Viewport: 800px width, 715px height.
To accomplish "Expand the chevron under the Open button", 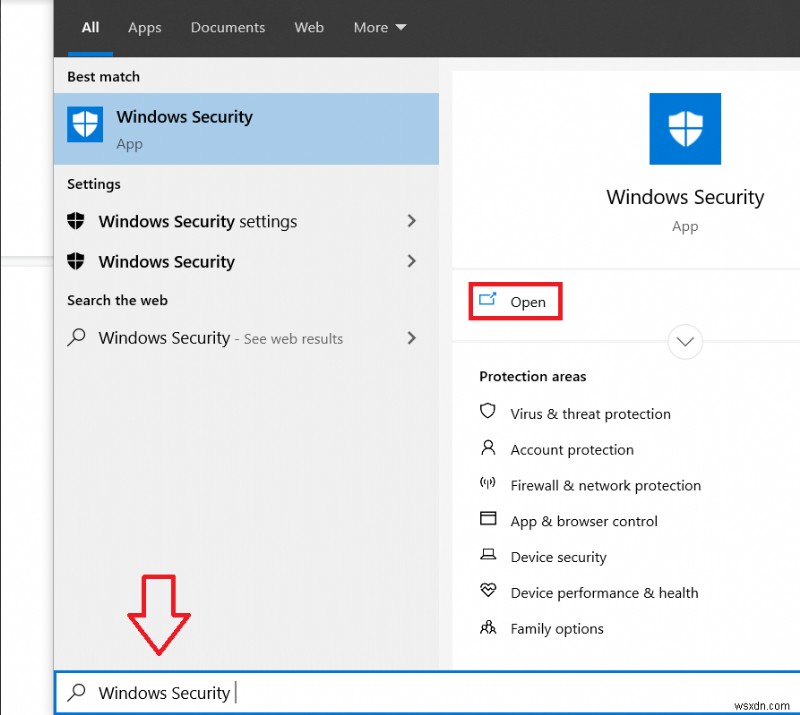I will (x=685, y=342).
